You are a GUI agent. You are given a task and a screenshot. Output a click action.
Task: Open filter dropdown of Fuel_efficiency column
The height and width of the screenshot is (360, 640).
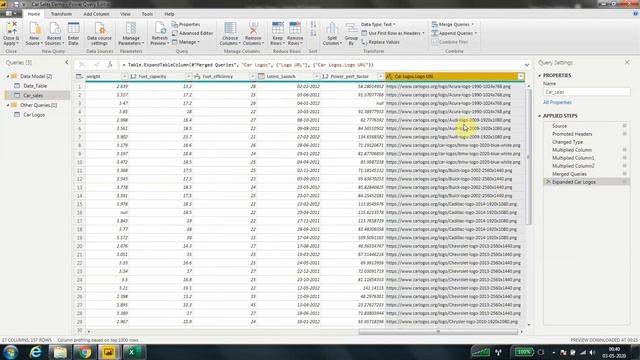252,76
